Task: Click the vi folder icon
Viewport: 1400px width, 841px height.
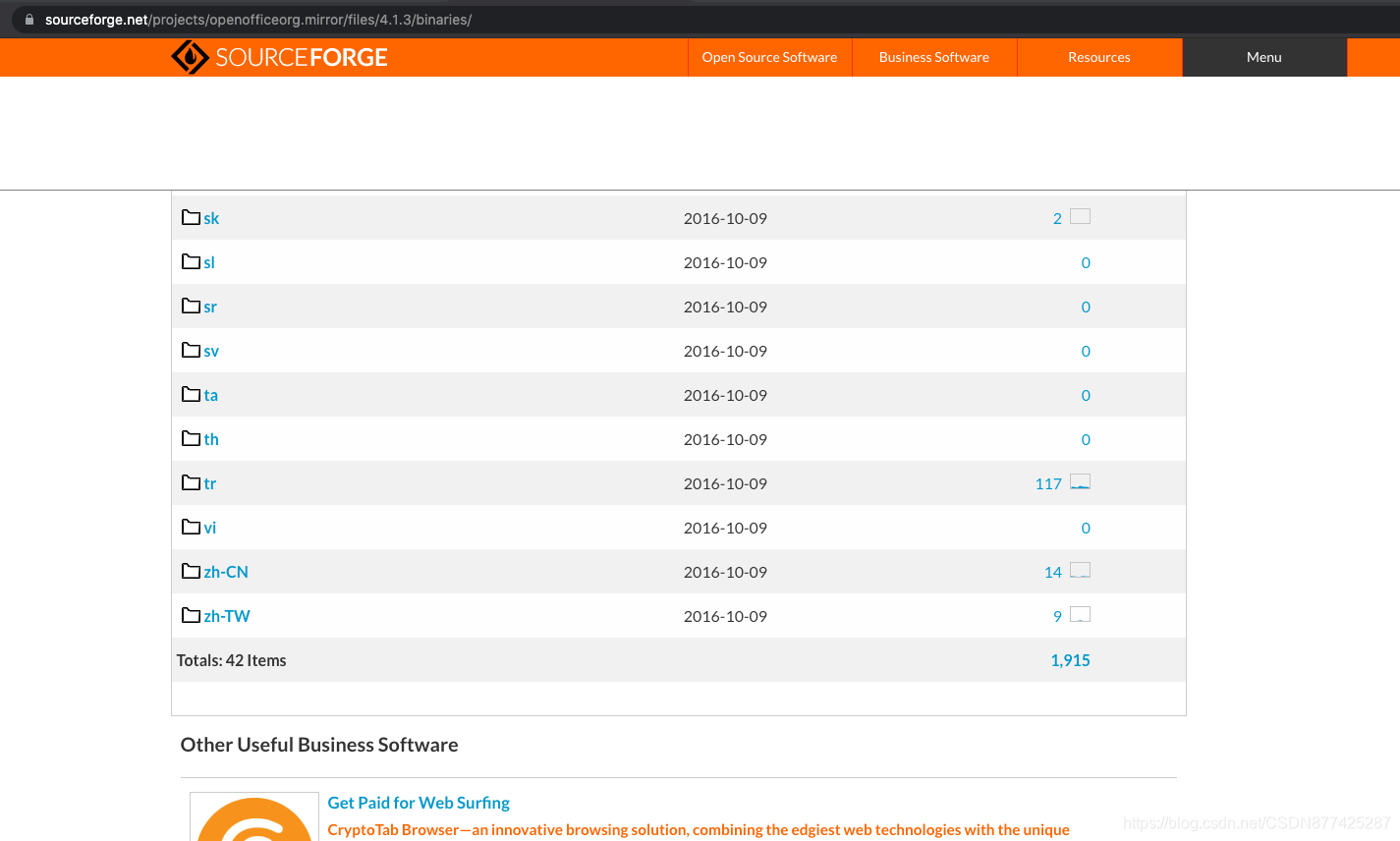Action: (191, 527)
